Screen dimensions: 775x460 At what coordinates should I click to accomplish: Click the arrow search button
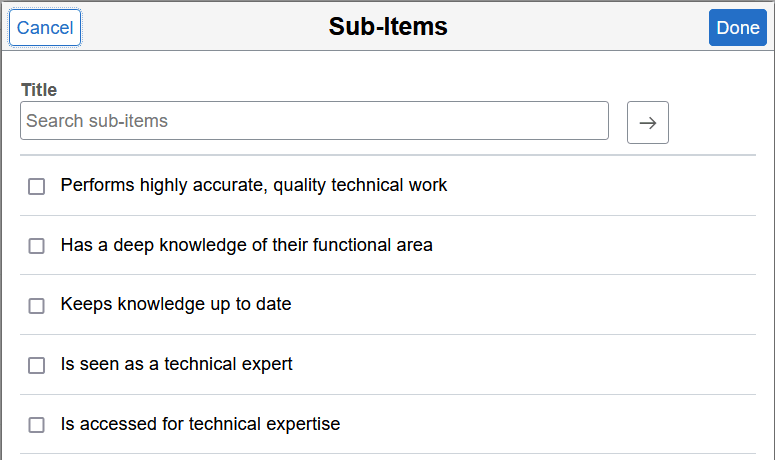(647, 122)
